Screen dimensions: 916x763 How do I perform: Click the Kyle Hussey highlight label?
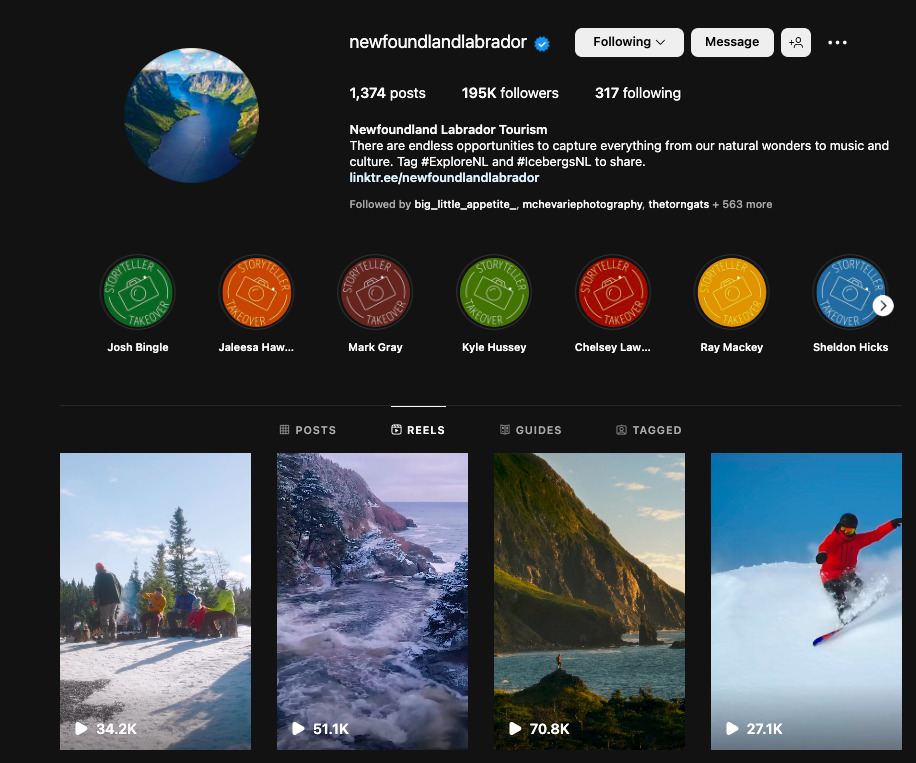coord(494,347)
